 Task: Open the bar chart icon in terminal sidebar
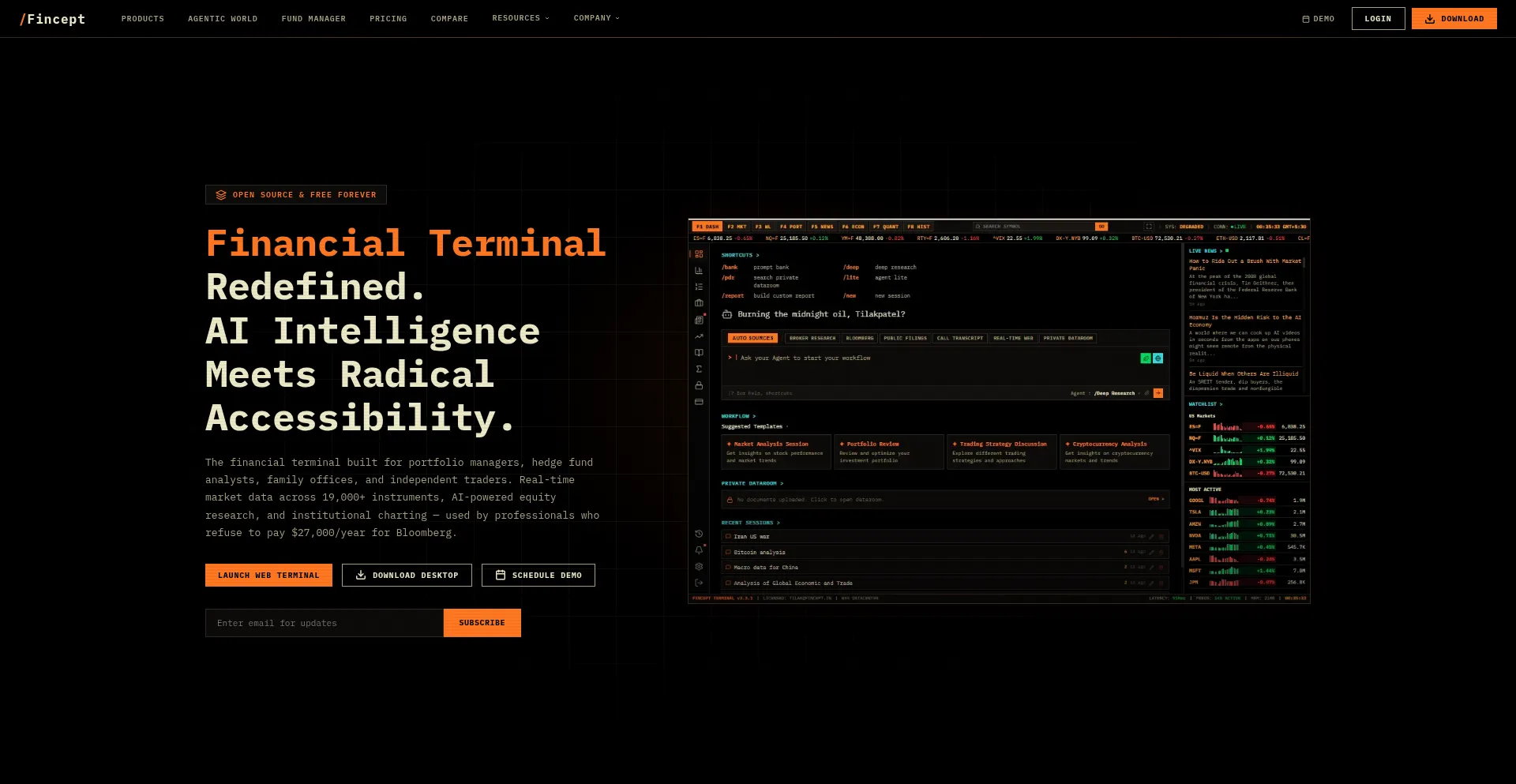pos(699,271)
